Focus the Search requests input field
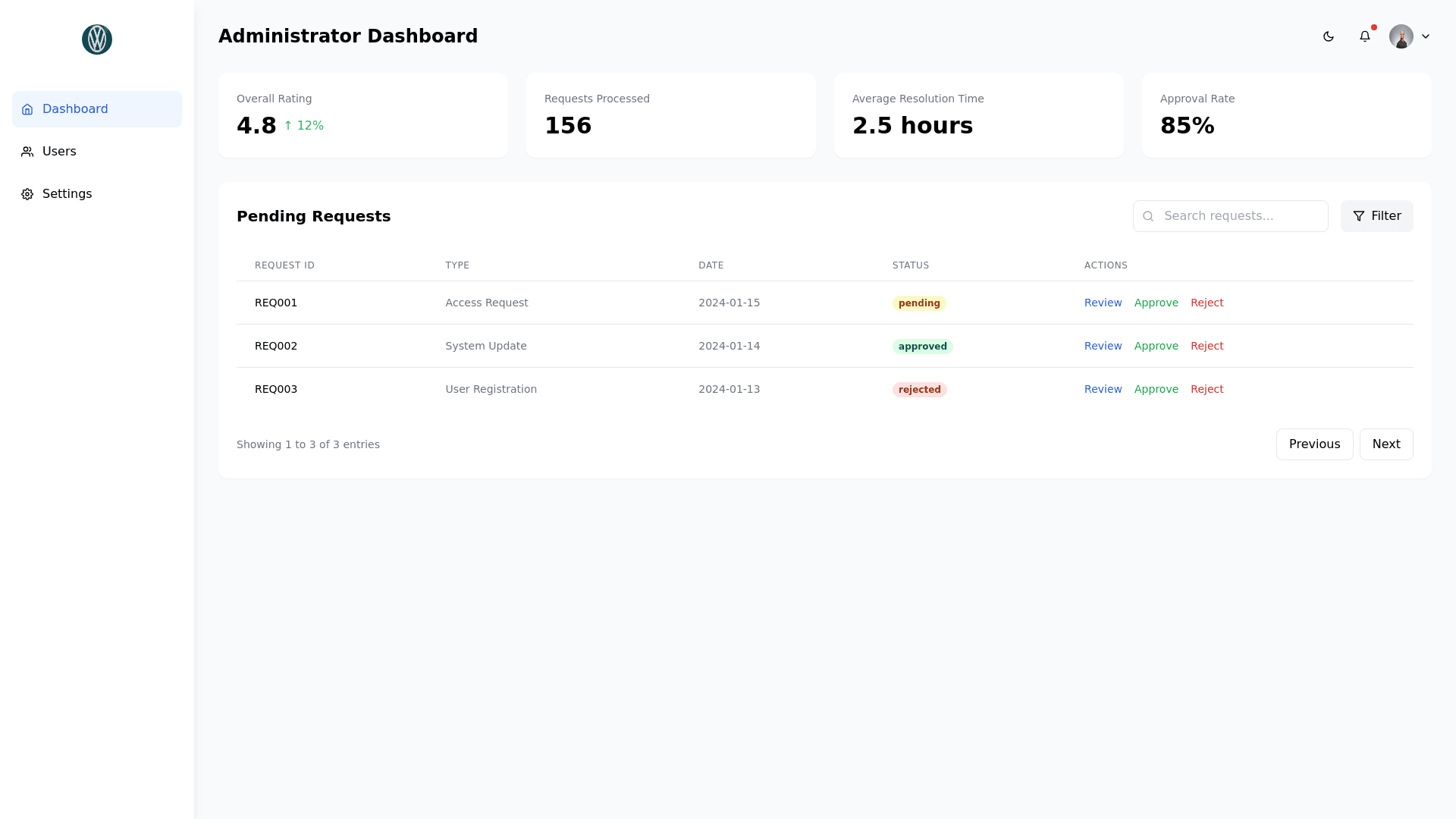The height and width of the screenshot is (819, 1456). (1240, 216)
